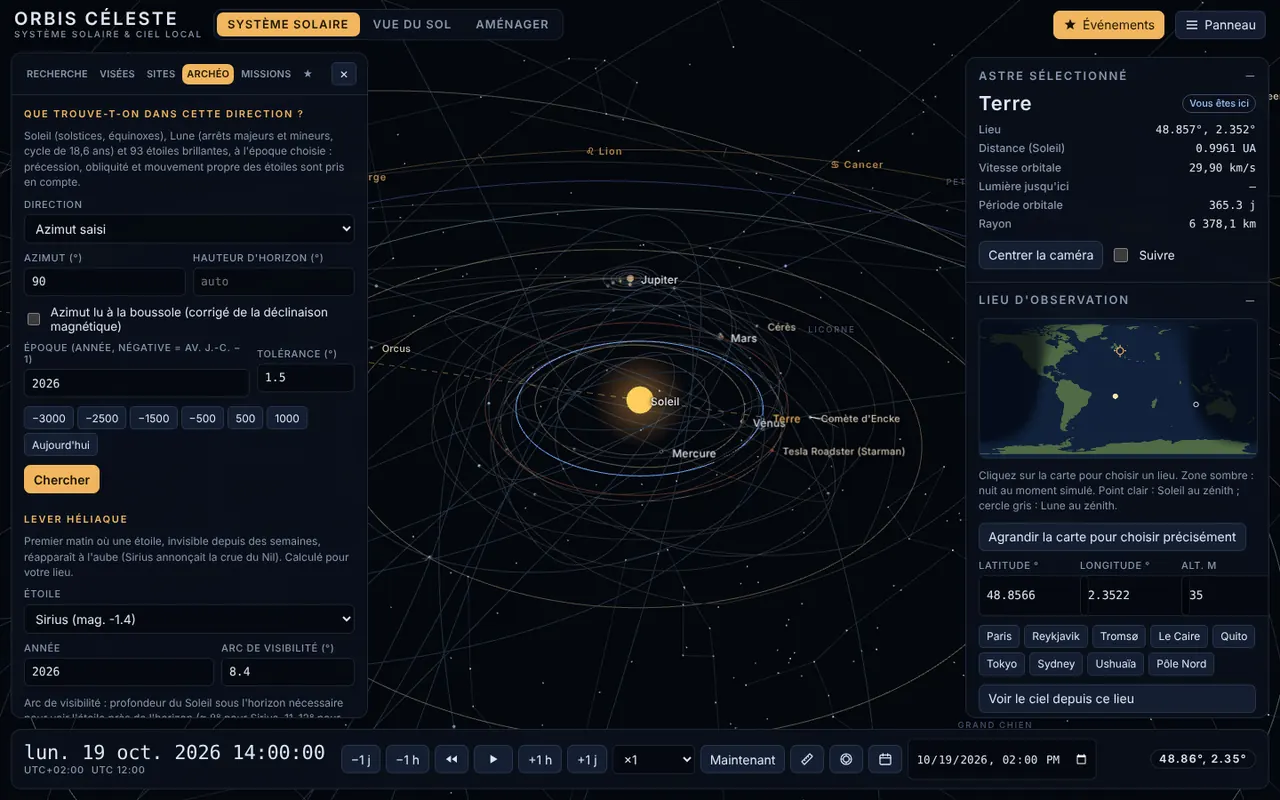Toggle the Suivre checkbox

tap(1121, 255)
